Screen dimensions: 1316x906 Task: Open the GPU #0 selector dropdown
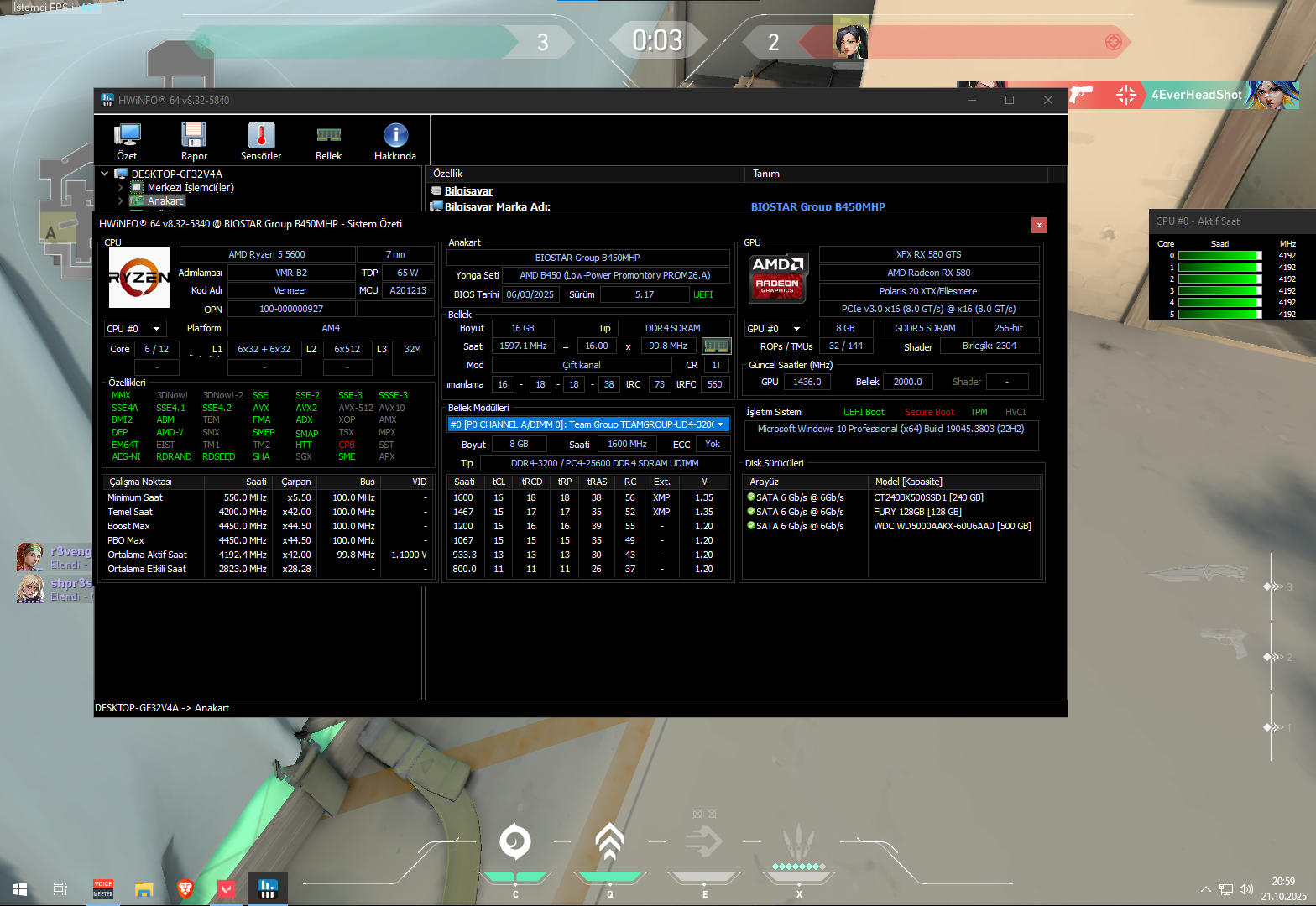point(776,329)
